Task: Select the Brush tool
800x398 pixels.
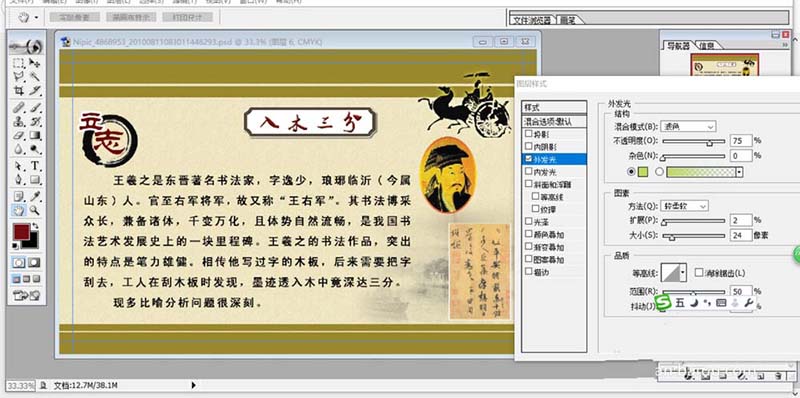Action: point(35,108)
